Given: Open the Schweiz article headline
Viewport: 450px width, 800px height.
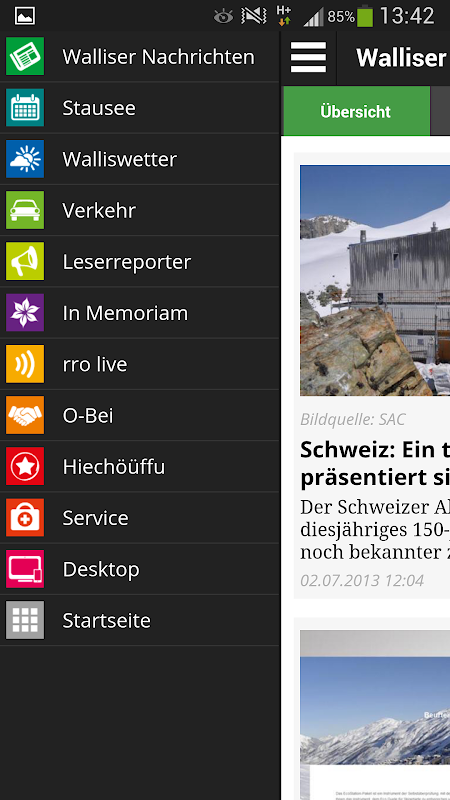Looking at the screenshot, I should [375, 463].
